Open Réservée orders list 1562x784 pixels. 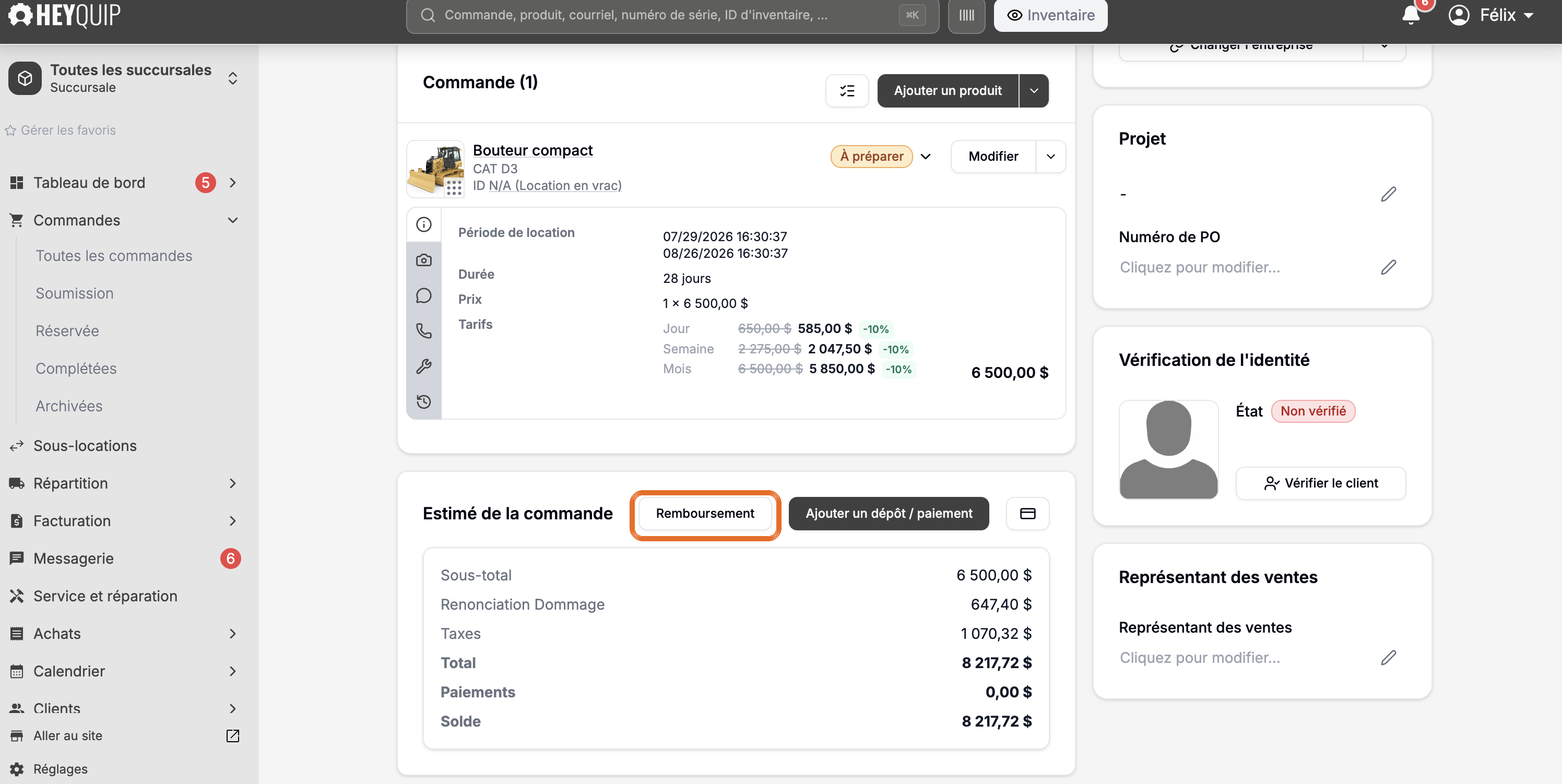[x=67, y=331]
